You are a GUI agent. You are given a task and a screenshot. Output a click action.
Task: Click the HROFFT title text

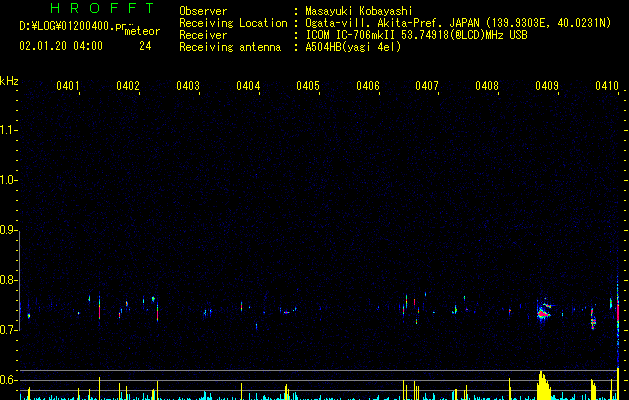[x=102, y=8]
